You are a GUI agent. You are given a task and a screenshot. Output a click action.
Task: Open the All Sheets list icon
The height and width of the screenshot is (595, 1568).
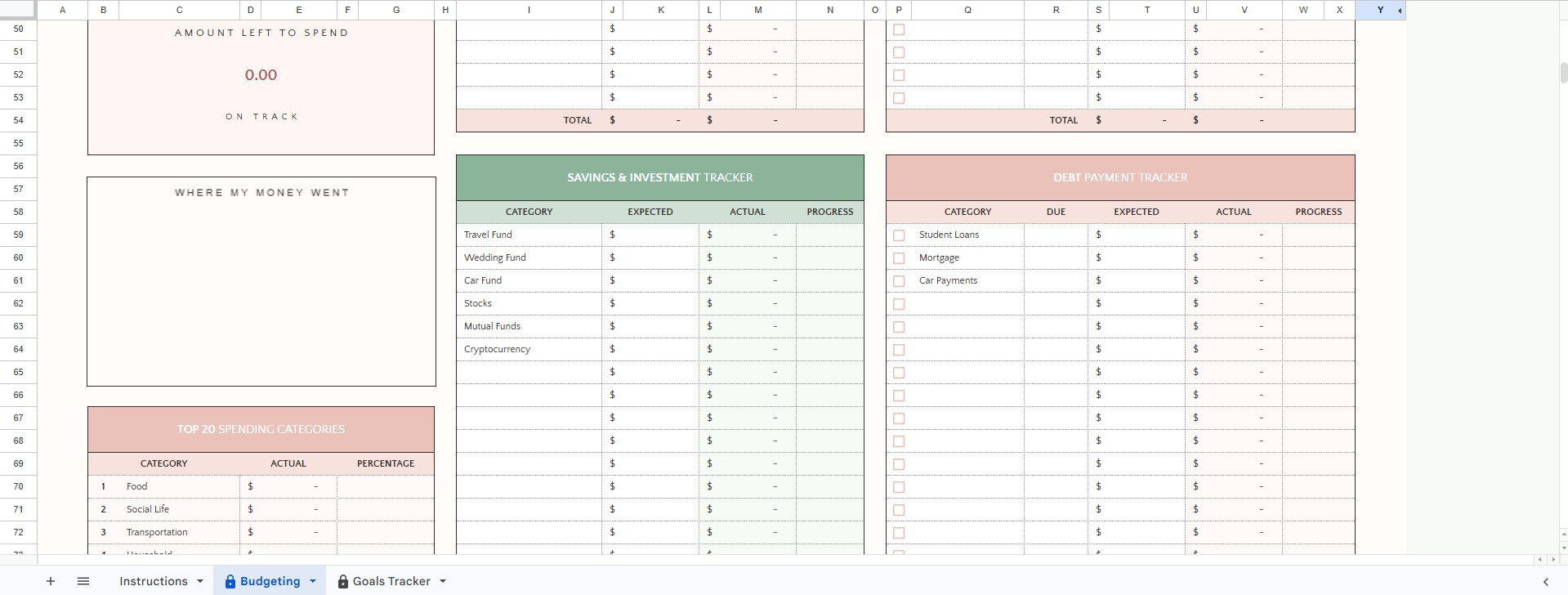(83, 581)
